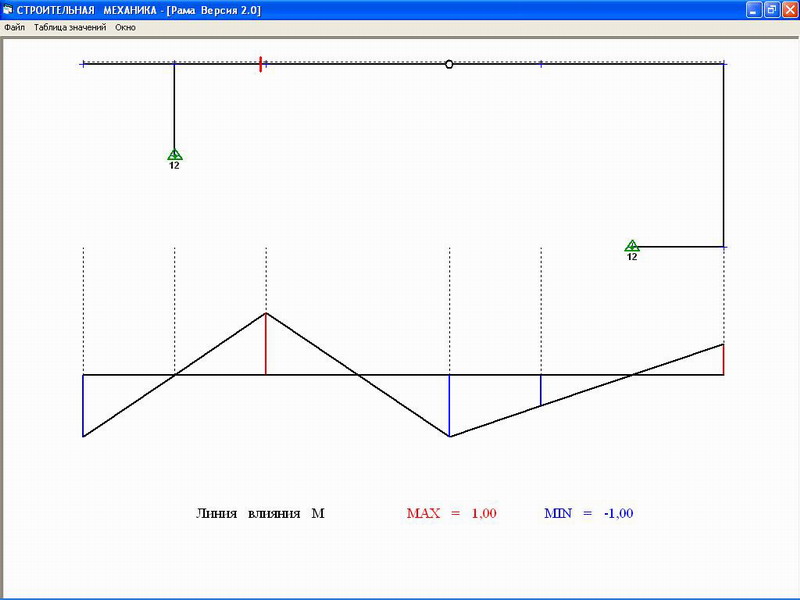Image resolution: width=800 pixels, height=600 pixels.
Task: Close the Строительная механика window
Action: coord(789,10)
